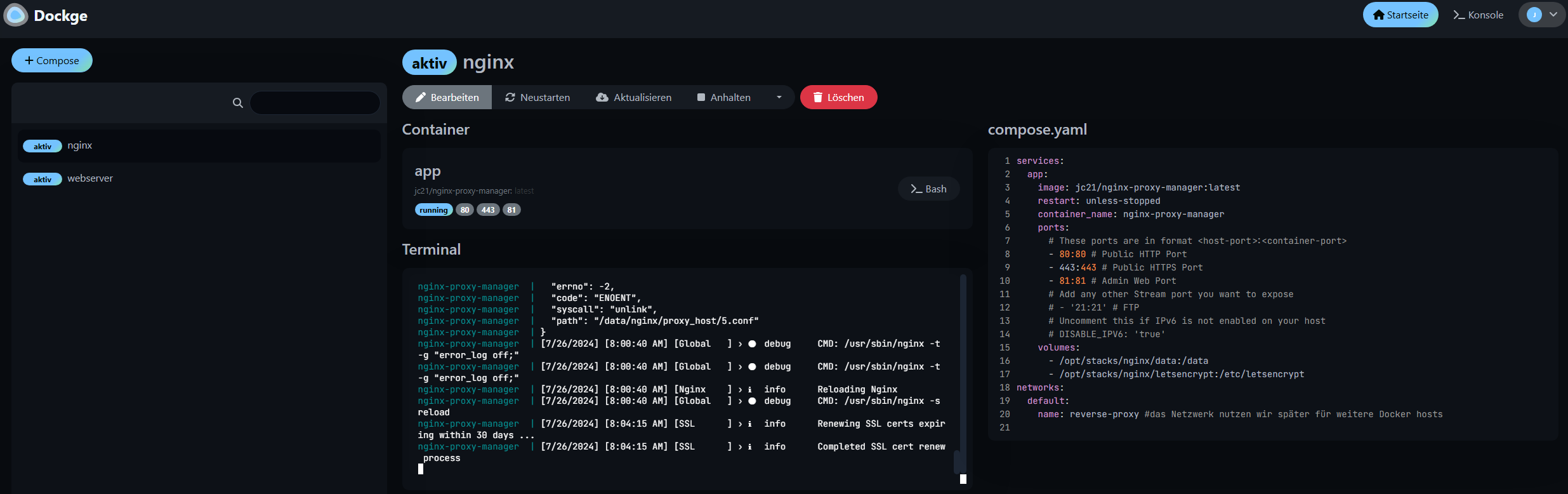1568x494 pixels.
Task: Select the nginx stack in list
Action: [199, 145]
